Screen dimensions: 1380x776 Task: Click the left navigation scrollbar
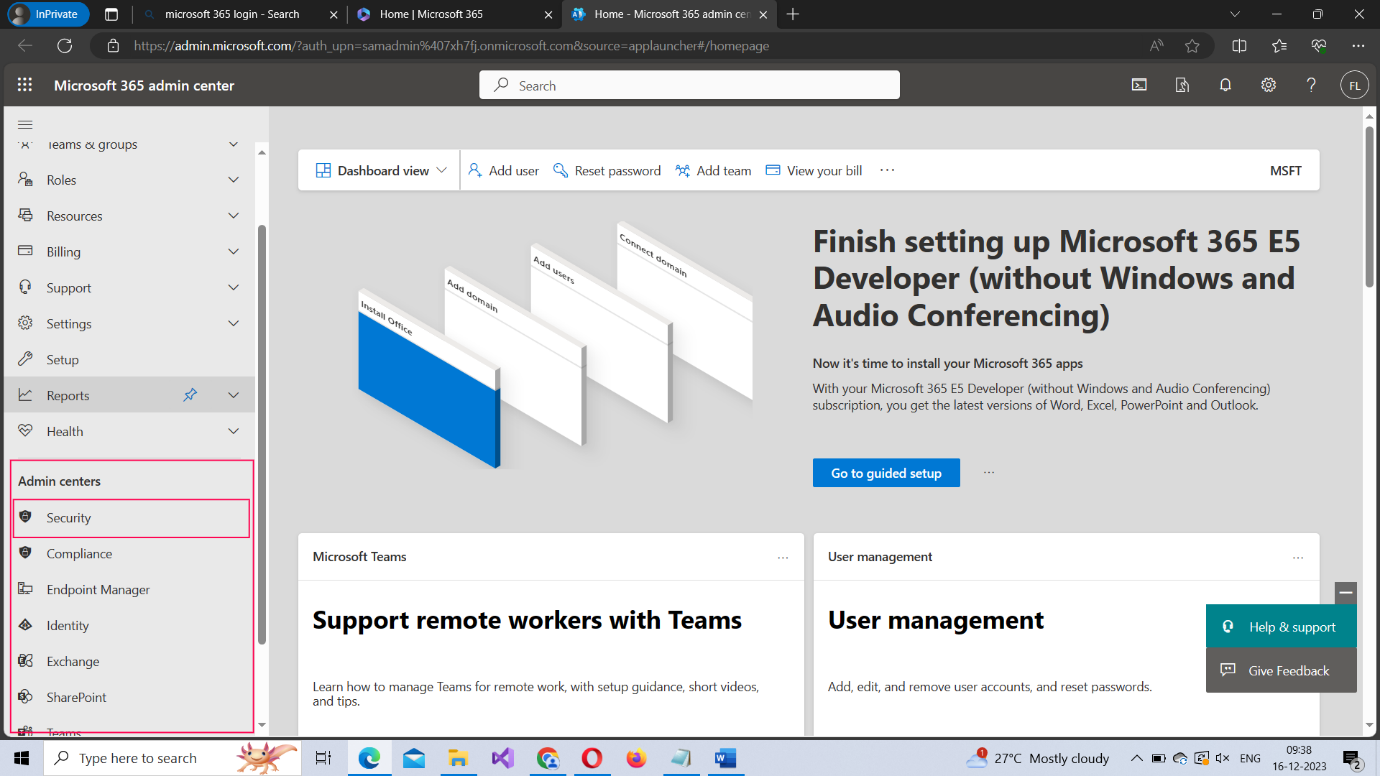262,435
